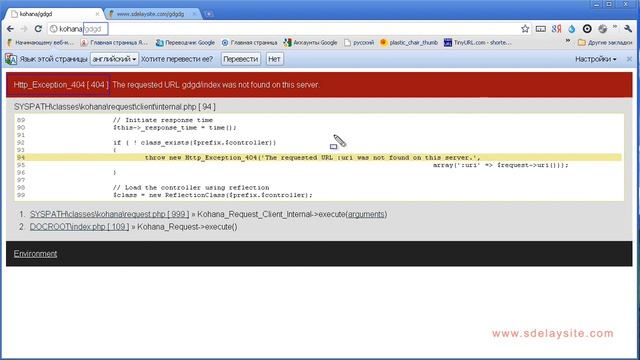
Task: Click the translate bar icon
Action: click(11, 59)
